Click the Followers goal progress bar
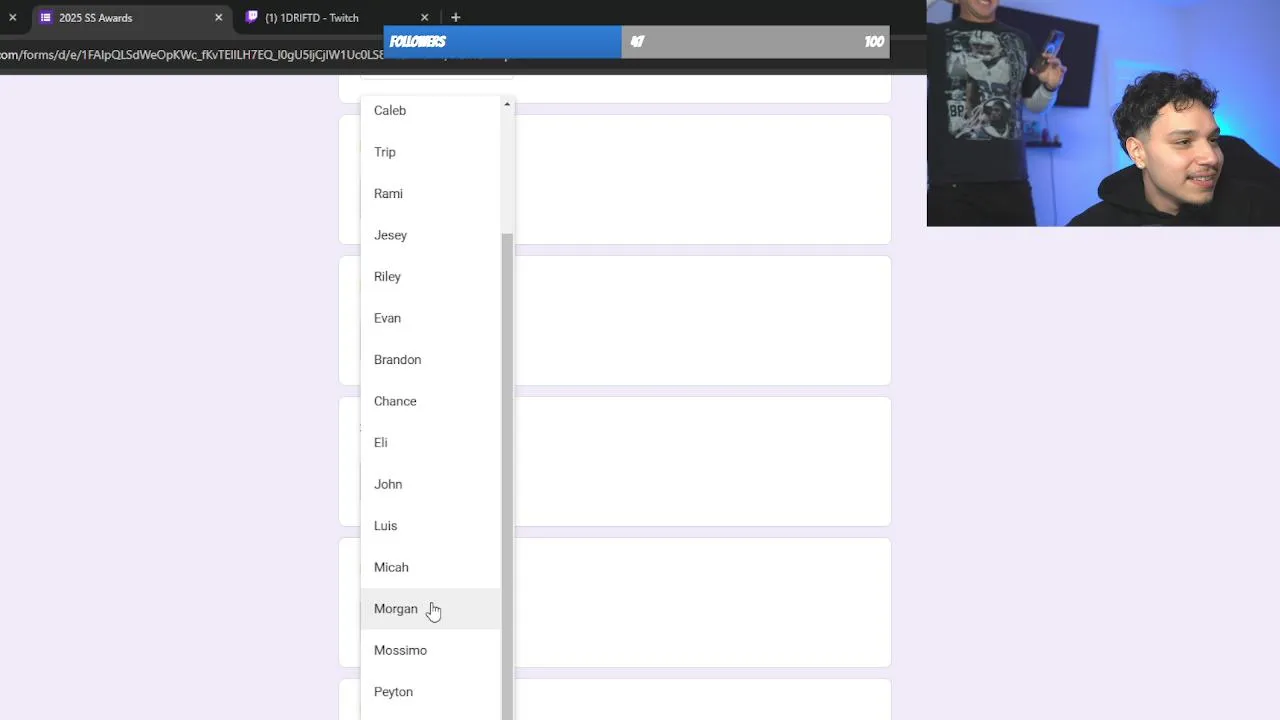This screenshot has height=720, width=1280. click(x=636, y=41)
